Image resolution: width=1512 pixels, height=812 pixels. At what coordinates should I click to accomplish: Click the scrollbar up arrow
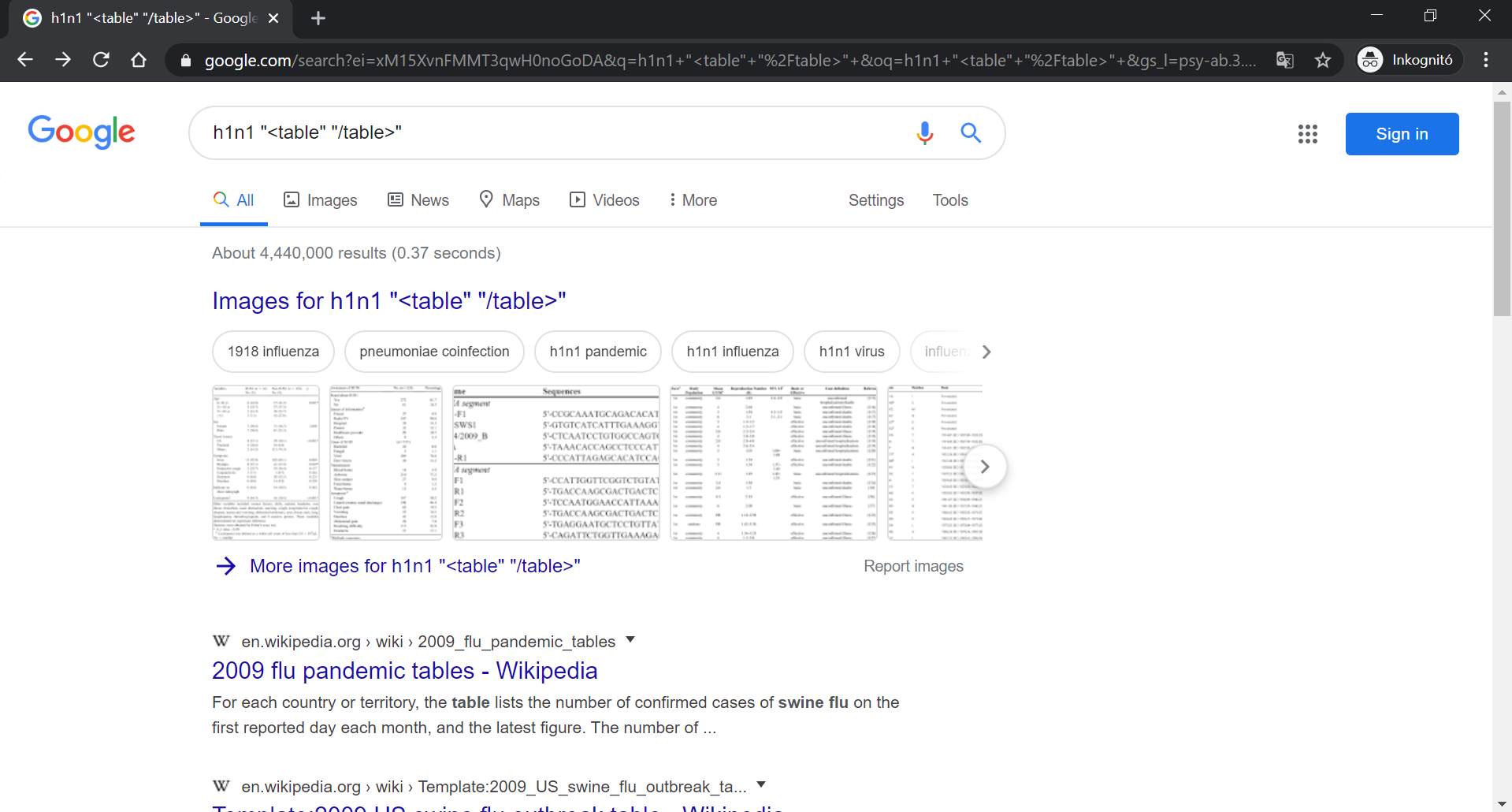coord(1502,92)
